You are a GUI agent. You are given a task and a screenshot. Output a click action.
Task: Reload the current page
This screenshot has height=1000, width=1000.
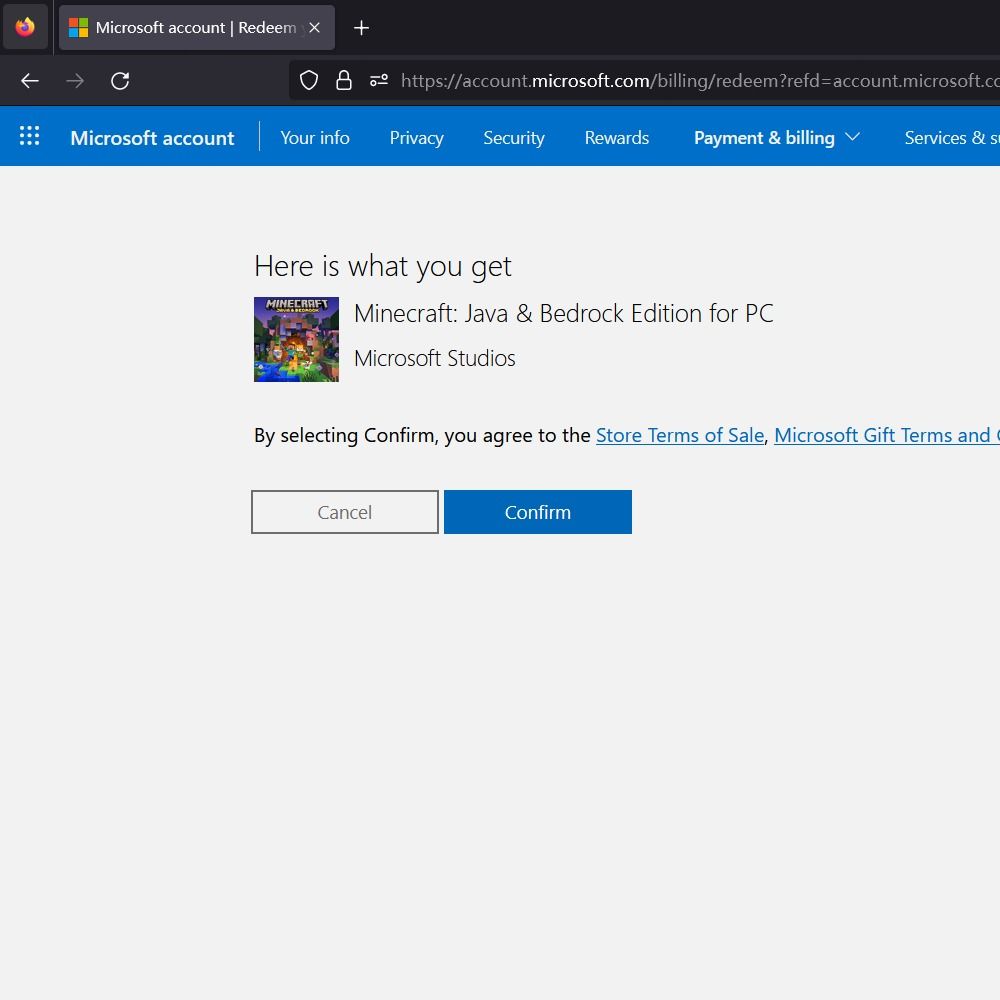coord(120,81)
